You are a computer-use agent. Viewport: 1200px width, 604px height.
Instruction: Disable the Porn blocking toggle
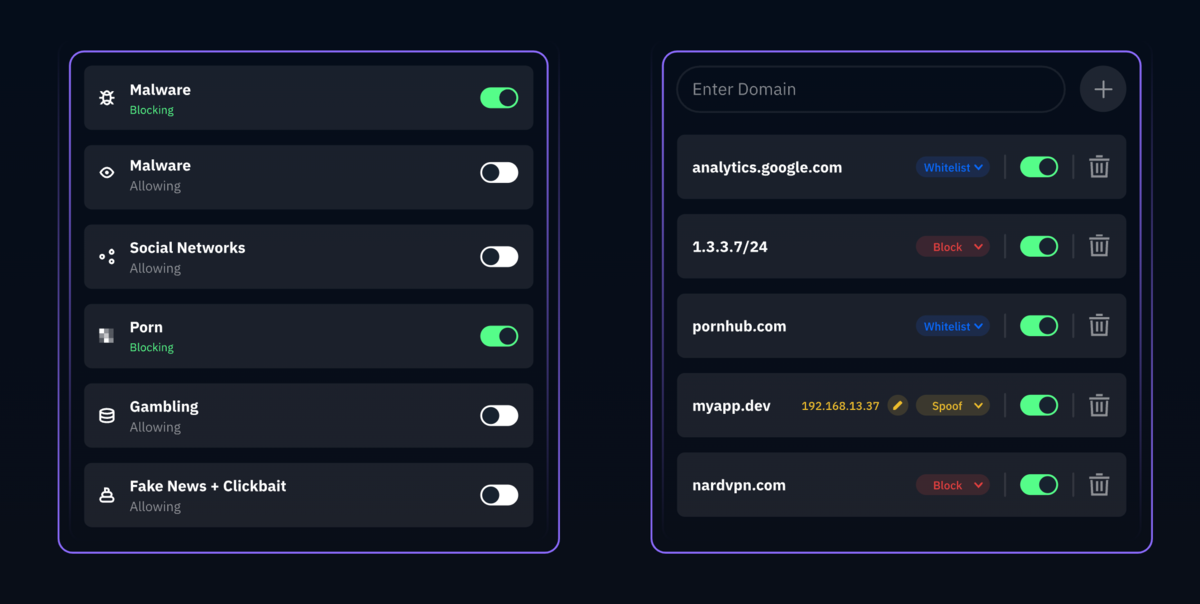pyautogui.click(x=499, y=336)
